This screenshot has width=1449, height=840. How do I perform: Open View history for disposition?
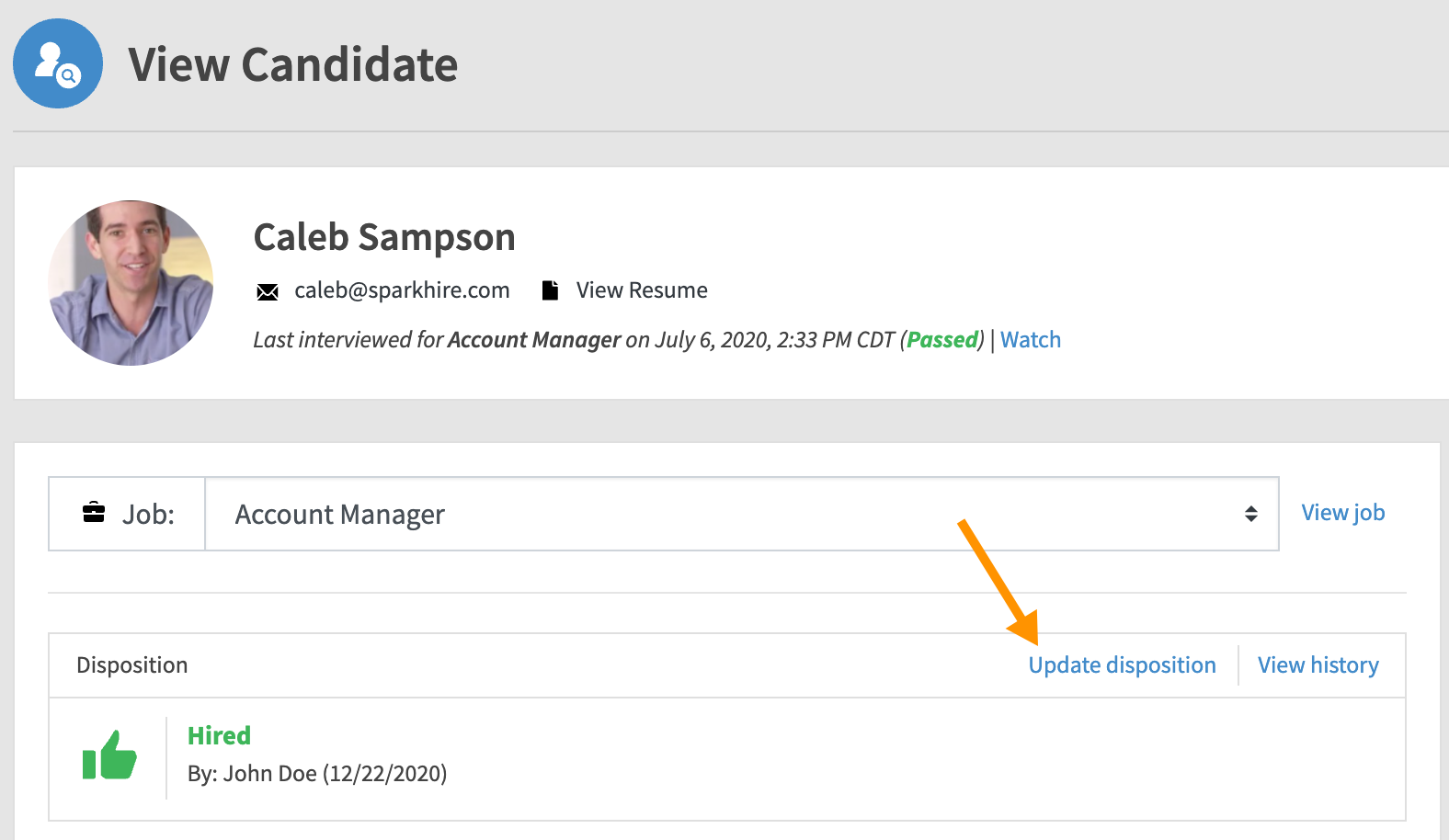click(x=1318, y=665)
